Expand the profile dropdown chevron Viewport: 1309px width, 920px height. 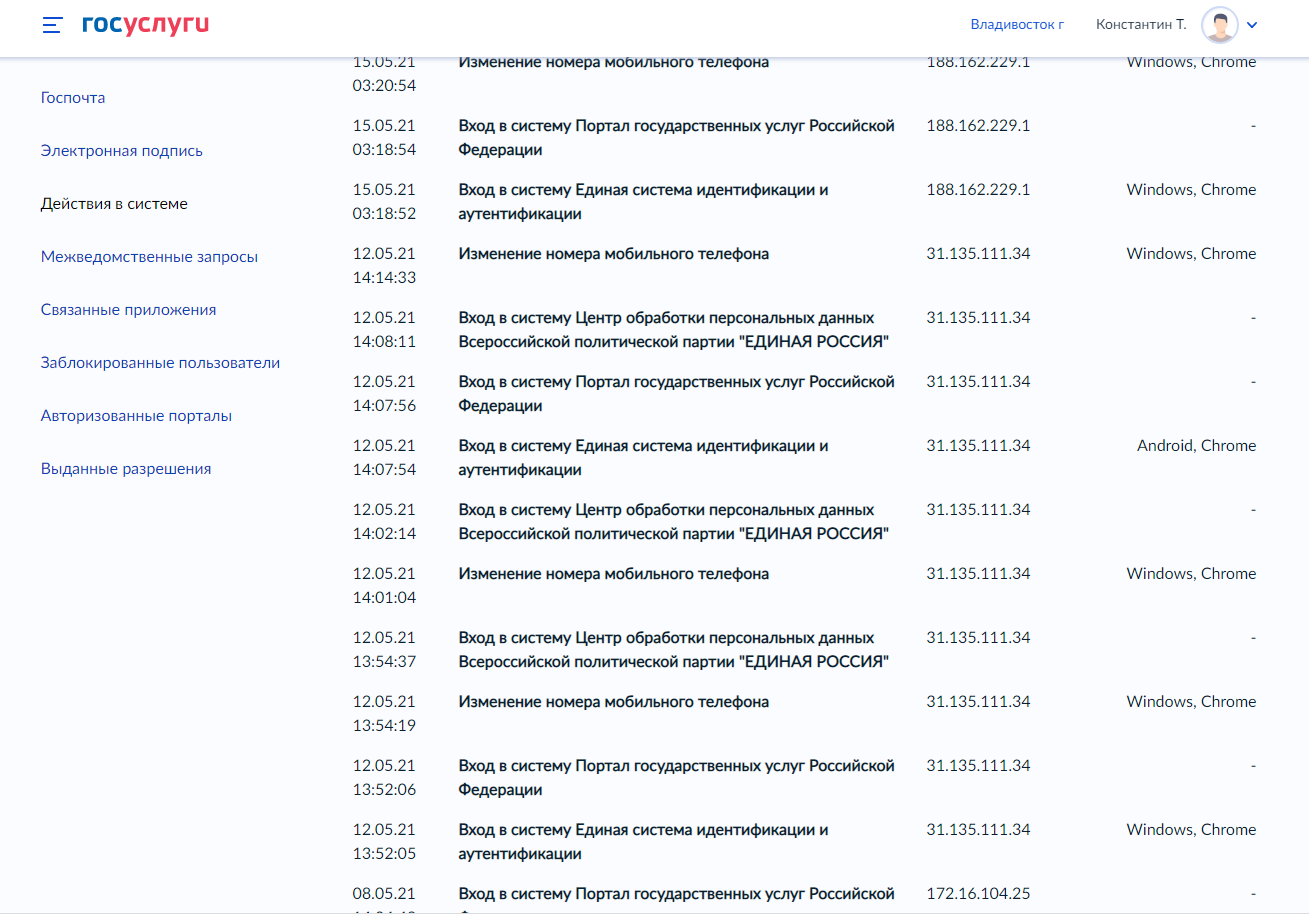[1252, 25]
